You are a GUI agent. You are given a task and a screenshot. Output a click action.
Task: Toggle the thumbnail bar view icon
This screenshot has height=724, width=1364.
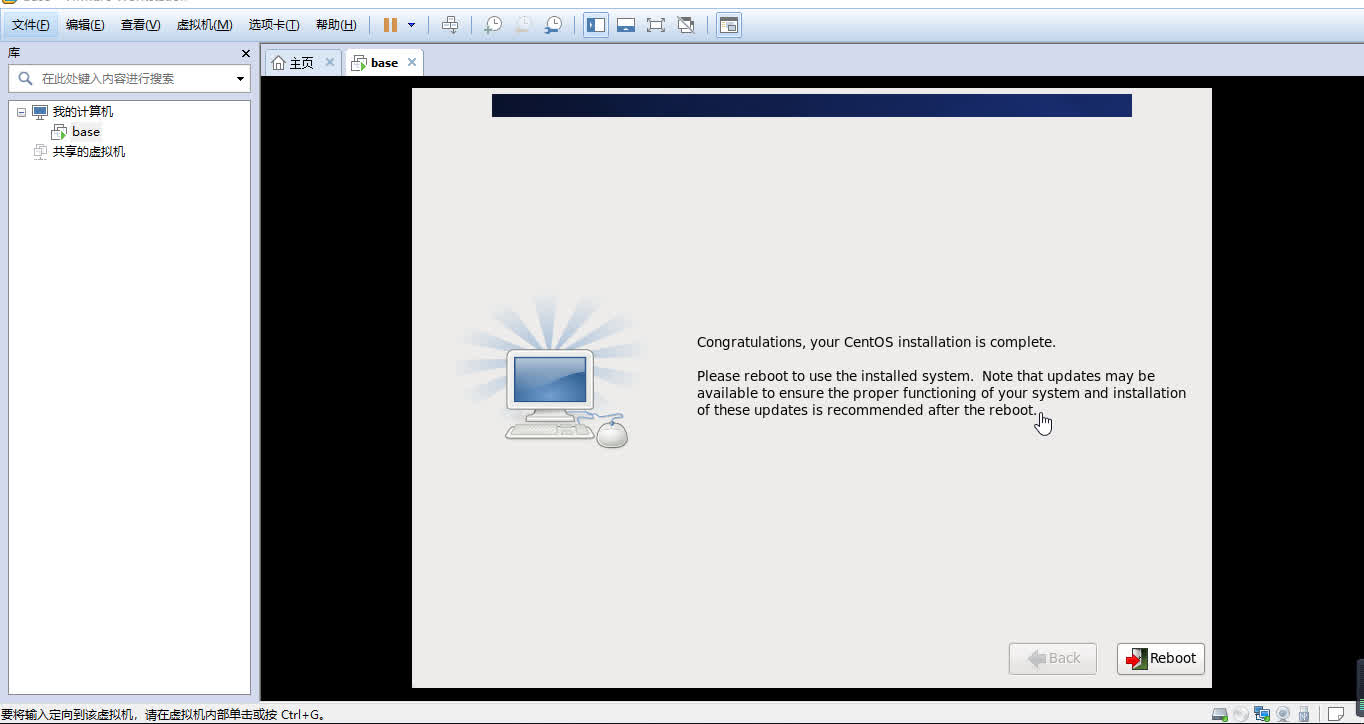click(x=626, y=25)
